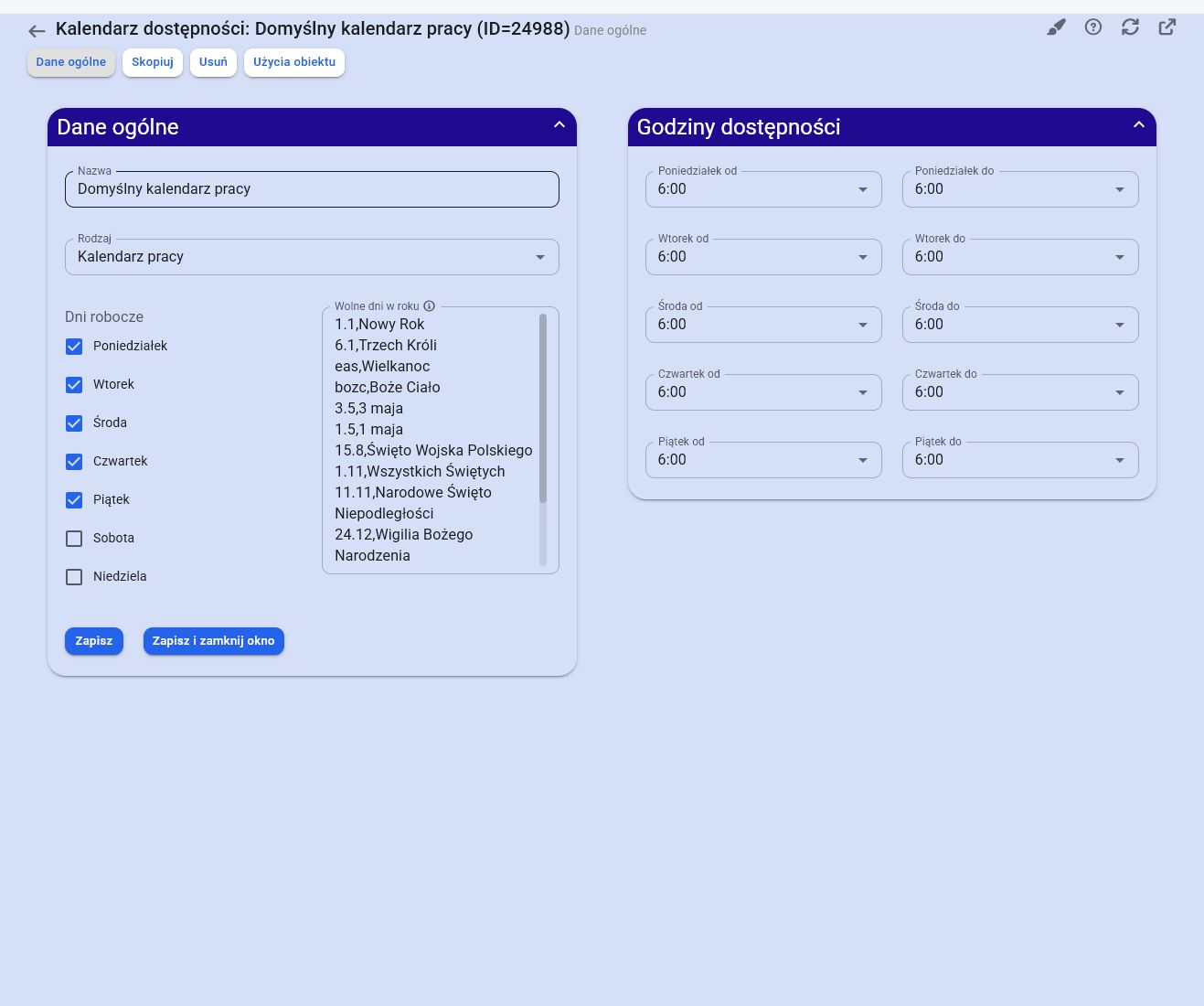
Task: Open in new window via external link icon
Action: click(1167, 27)
